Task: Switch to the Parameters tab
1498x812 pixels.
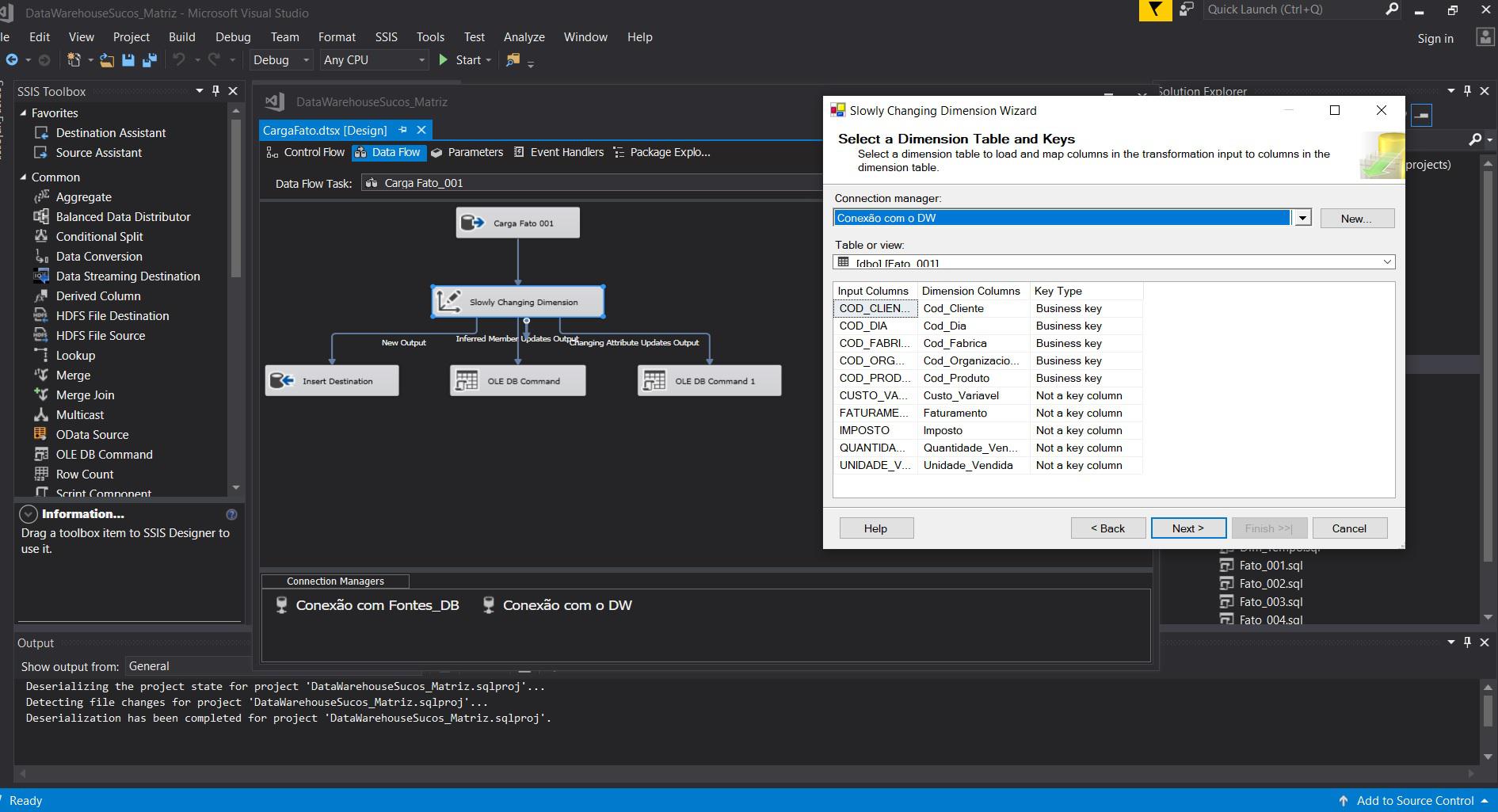Action: (x=467, y=152)
